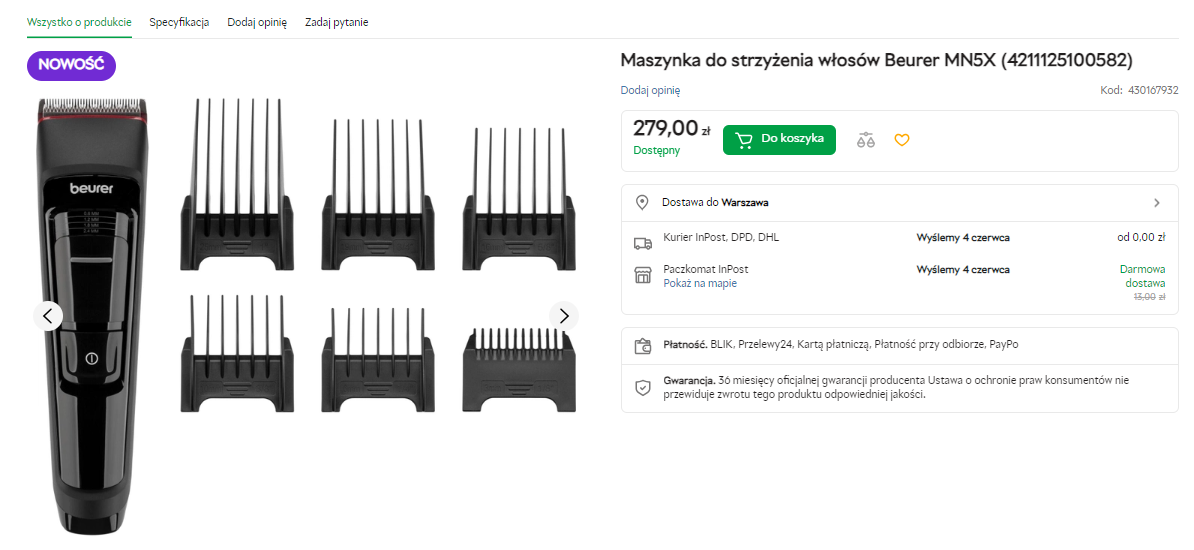Click the courier truck icon

642,242
